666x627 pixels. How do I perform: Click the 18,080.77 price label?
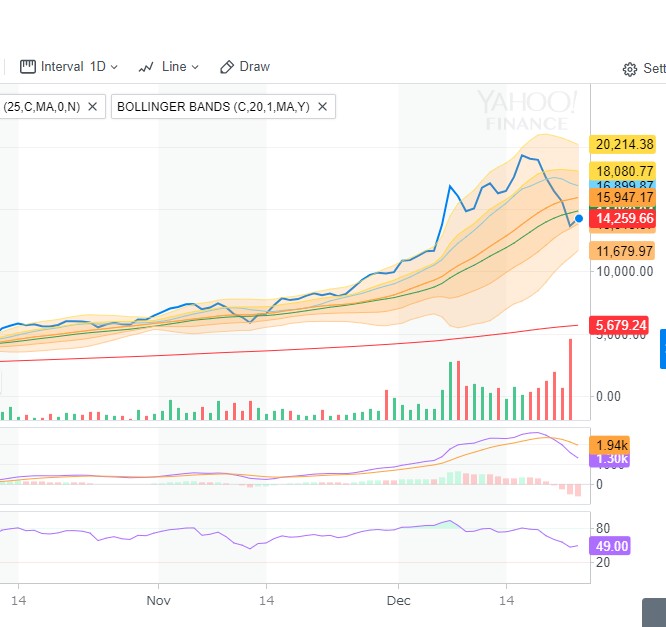622,171
